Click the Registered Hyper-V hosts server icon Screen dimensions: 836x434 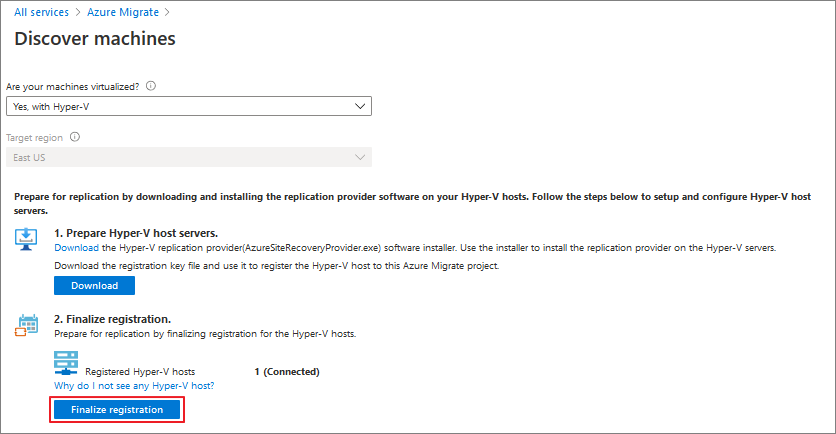[66, 363]
